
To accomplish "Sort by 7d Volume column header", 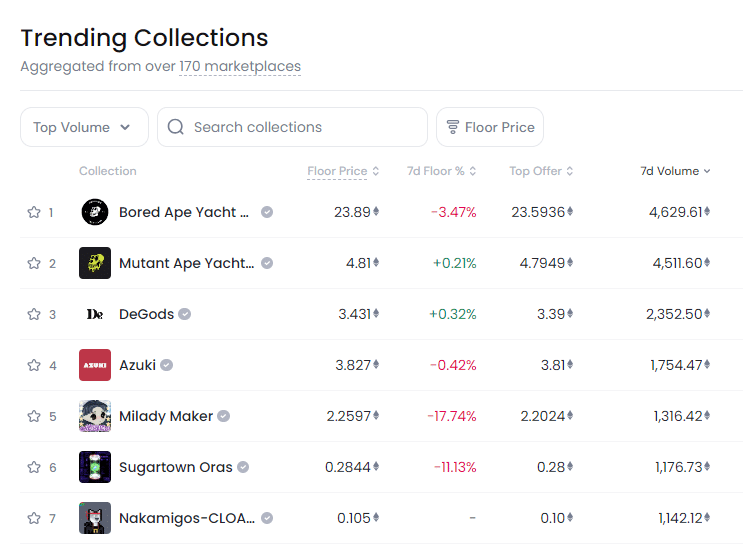I will tap(675, 171).
